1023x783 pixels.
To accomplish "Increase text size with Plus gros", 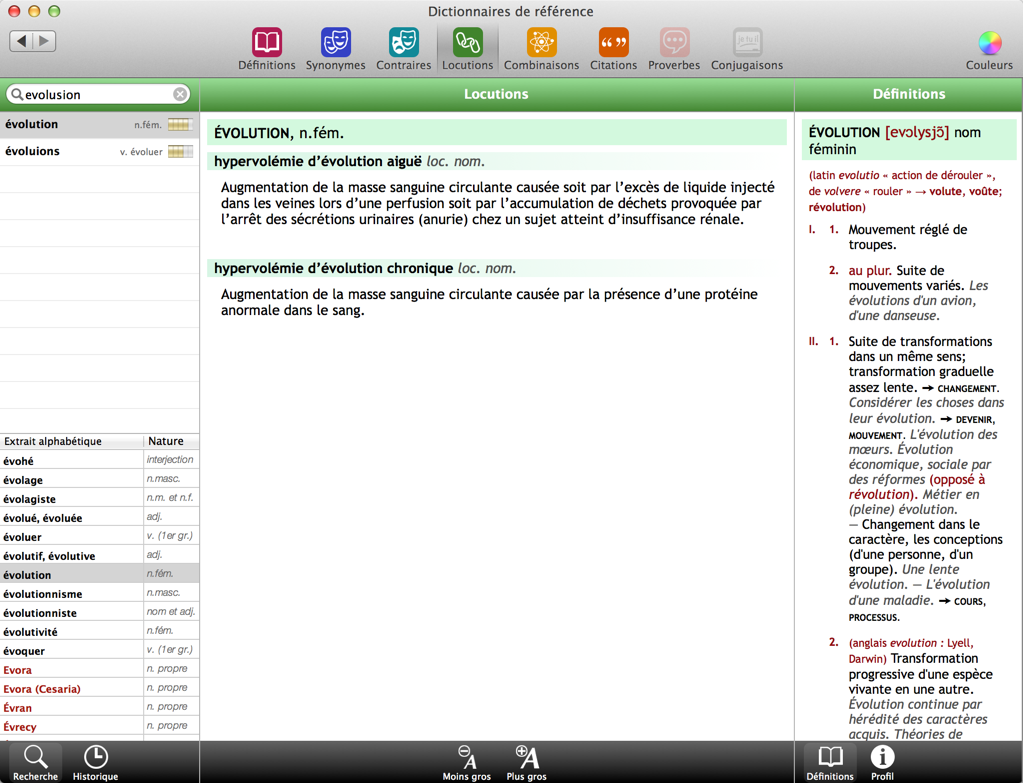I will 527,762.
